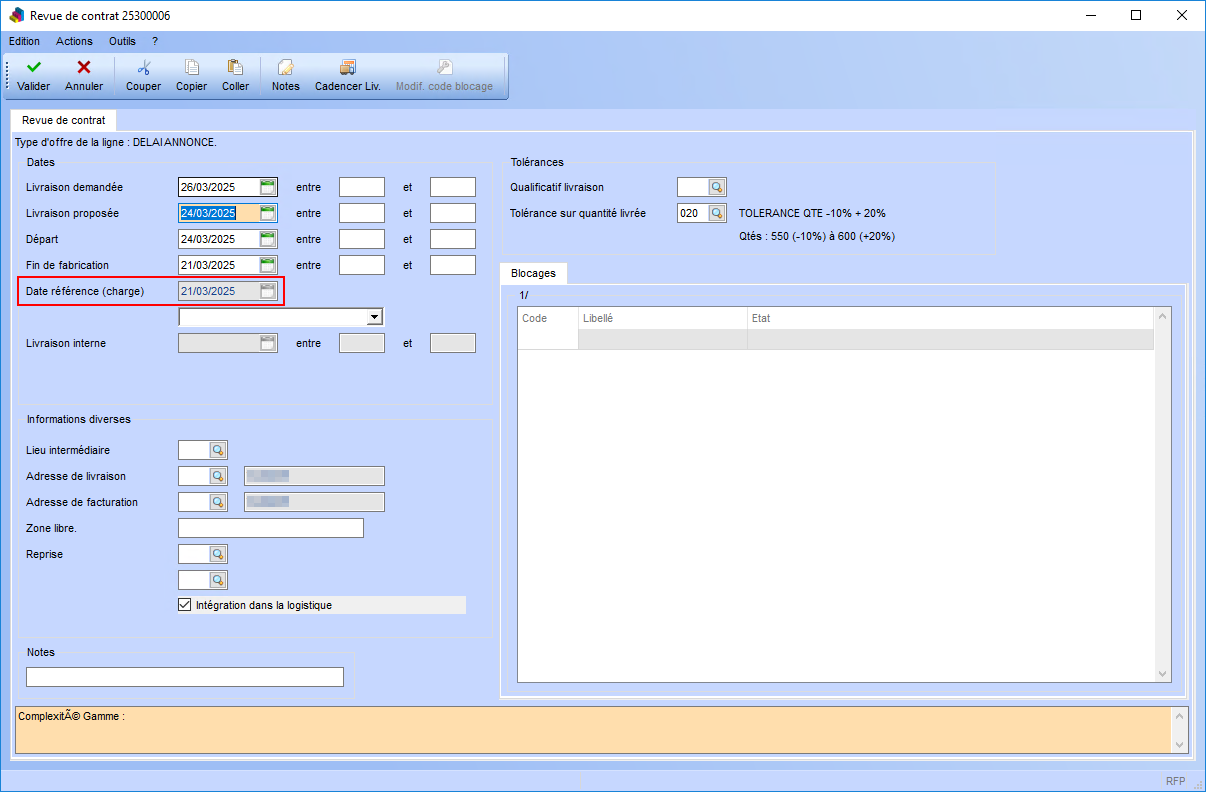Open the Actions menu
Image resolution: width=1206 pixels, height=792 pixels.
click(x=74, y=41)
